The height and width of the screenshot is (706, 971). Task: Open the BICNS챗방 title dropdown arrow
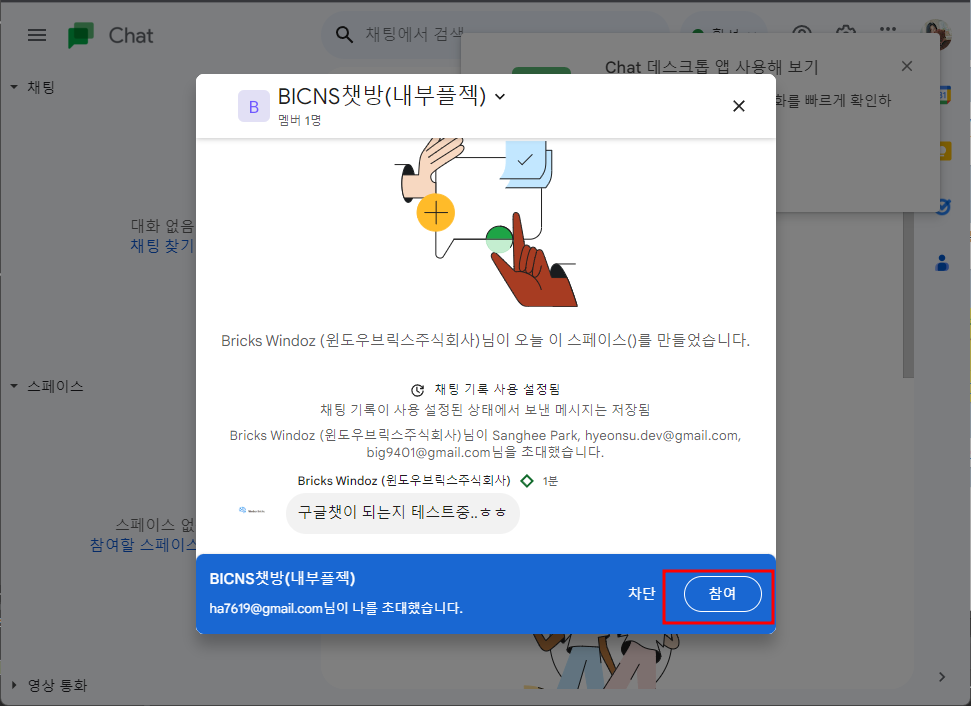point(500,97)
